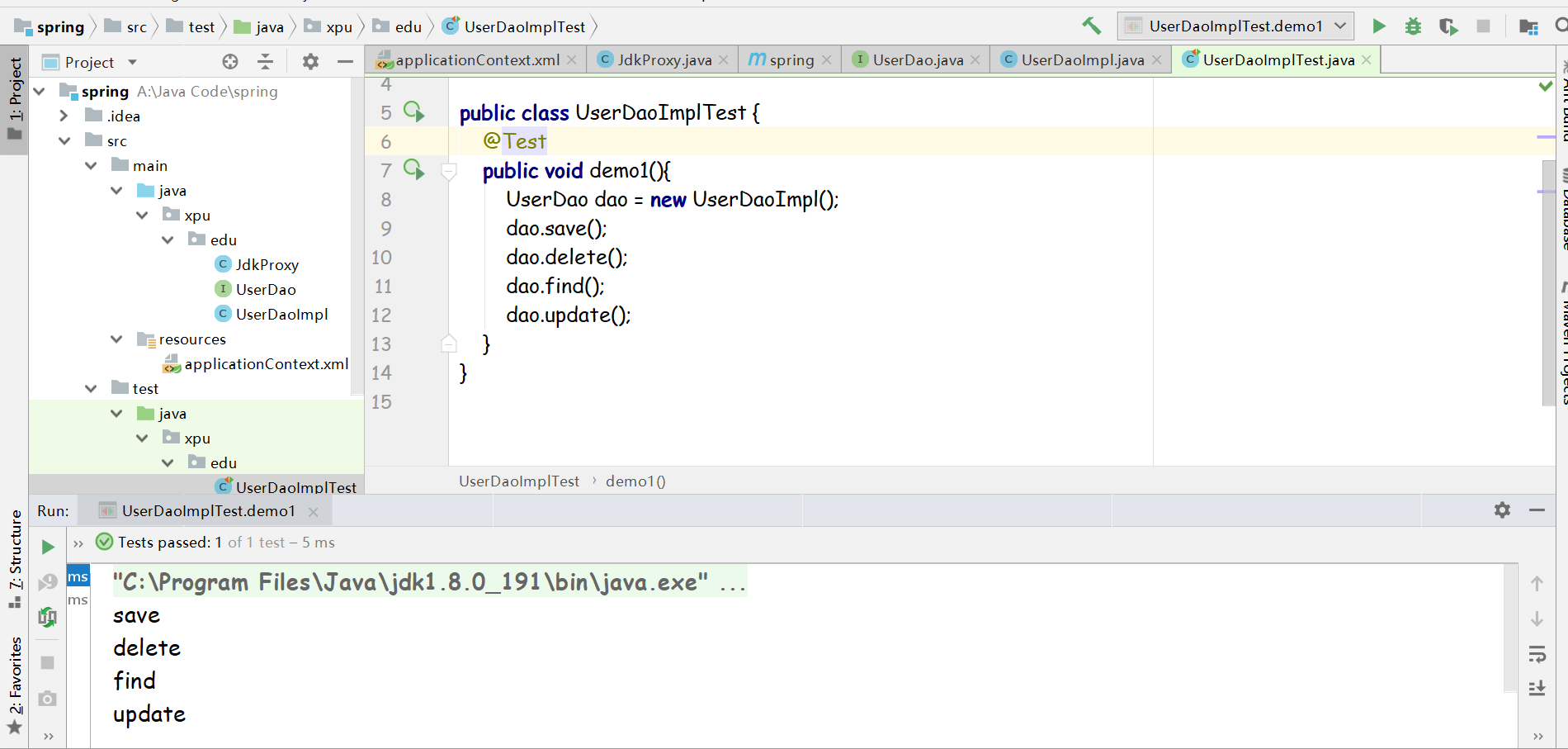1568x749 pixels.
Task: Run UserDaoImplTest.demo1 with Coverage shield icon
Action: pyautogui.click(x=1448, y=26)
